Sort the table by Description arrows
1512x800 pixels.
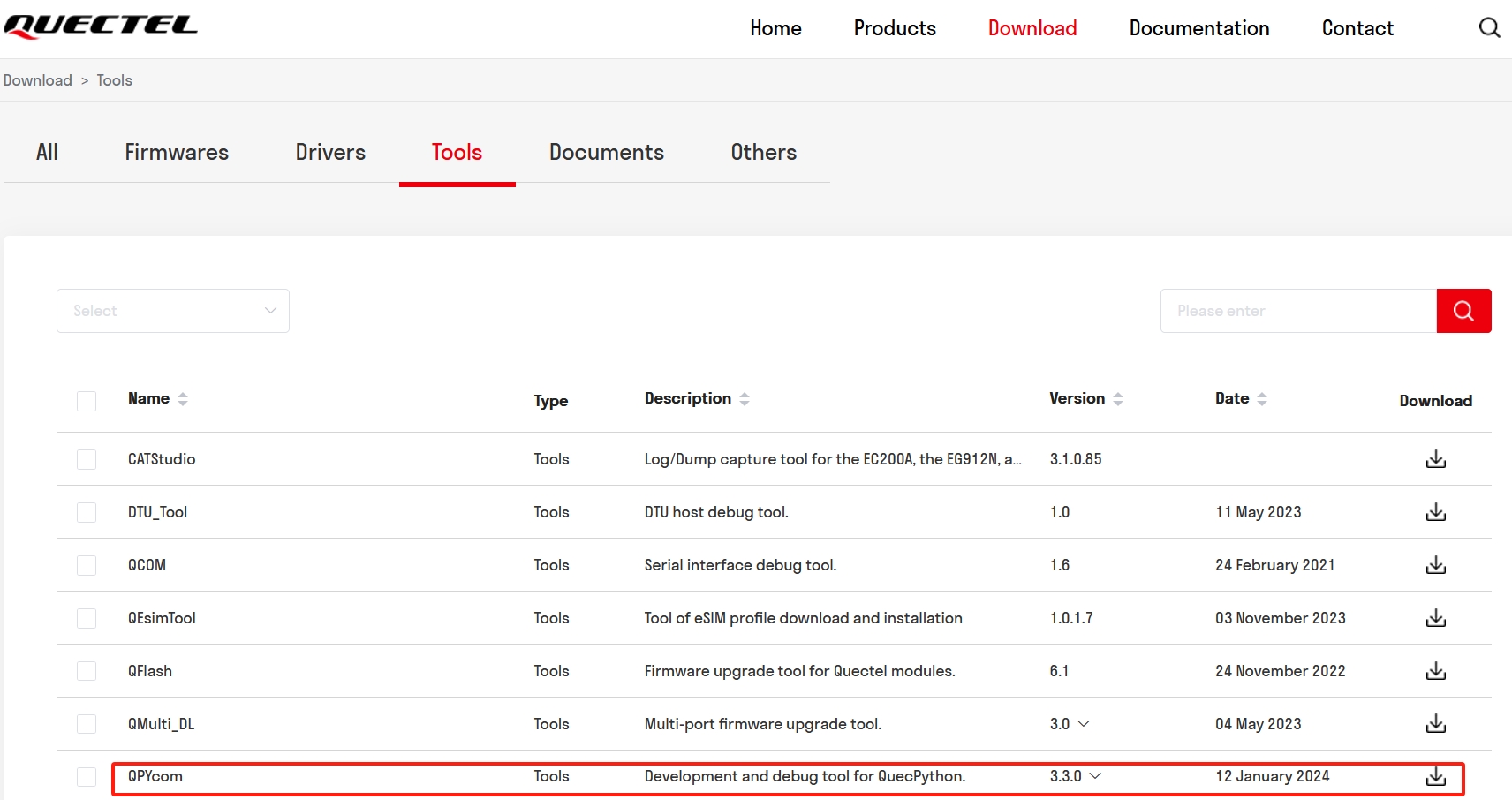[x=745, y=399]
